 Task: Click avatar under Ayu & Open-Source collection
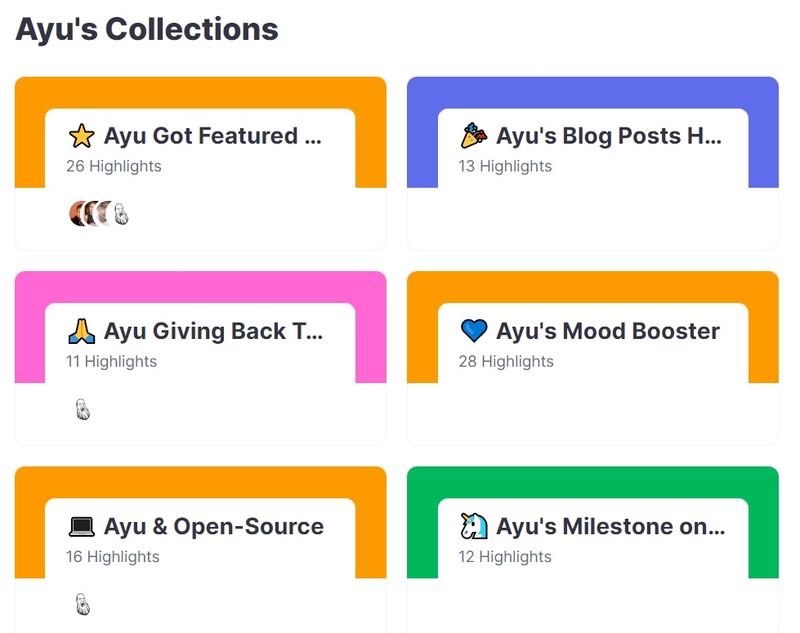coord(83,604)
